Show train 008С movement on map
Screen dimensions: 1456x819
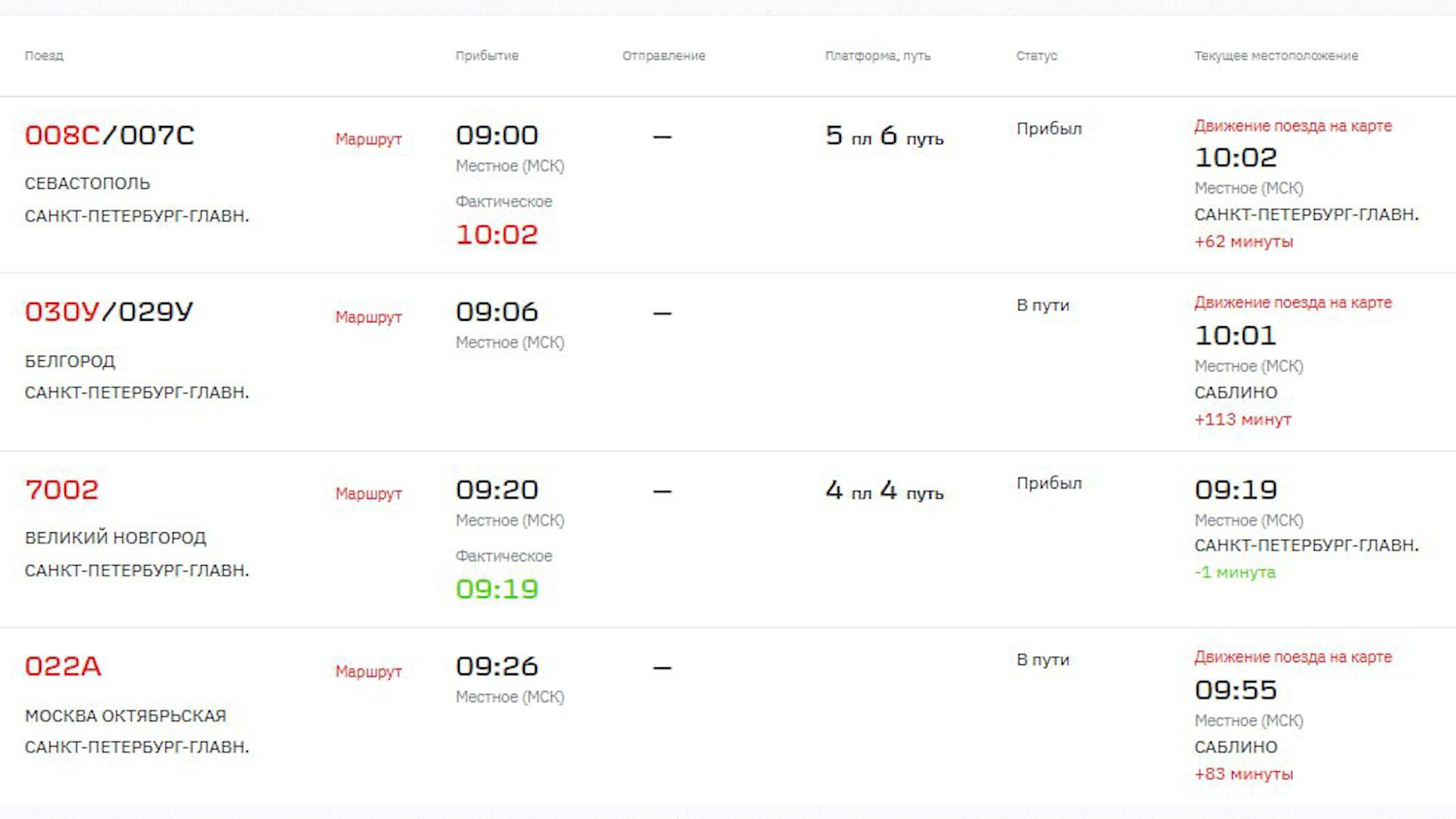click(x=1293, y=126)
